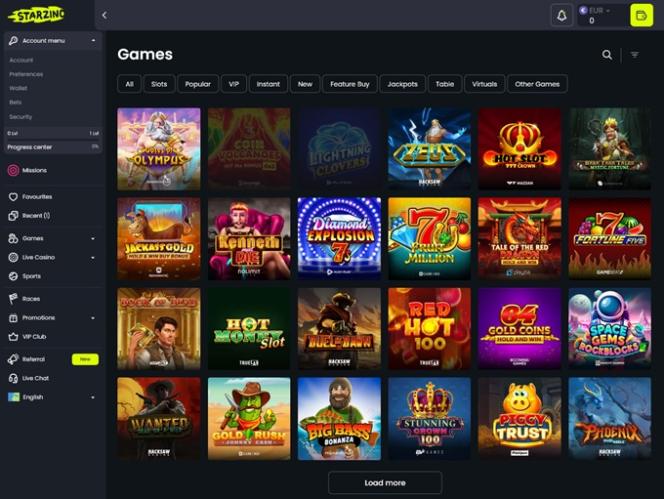Click the Starzino logo

tap(36, 15)
